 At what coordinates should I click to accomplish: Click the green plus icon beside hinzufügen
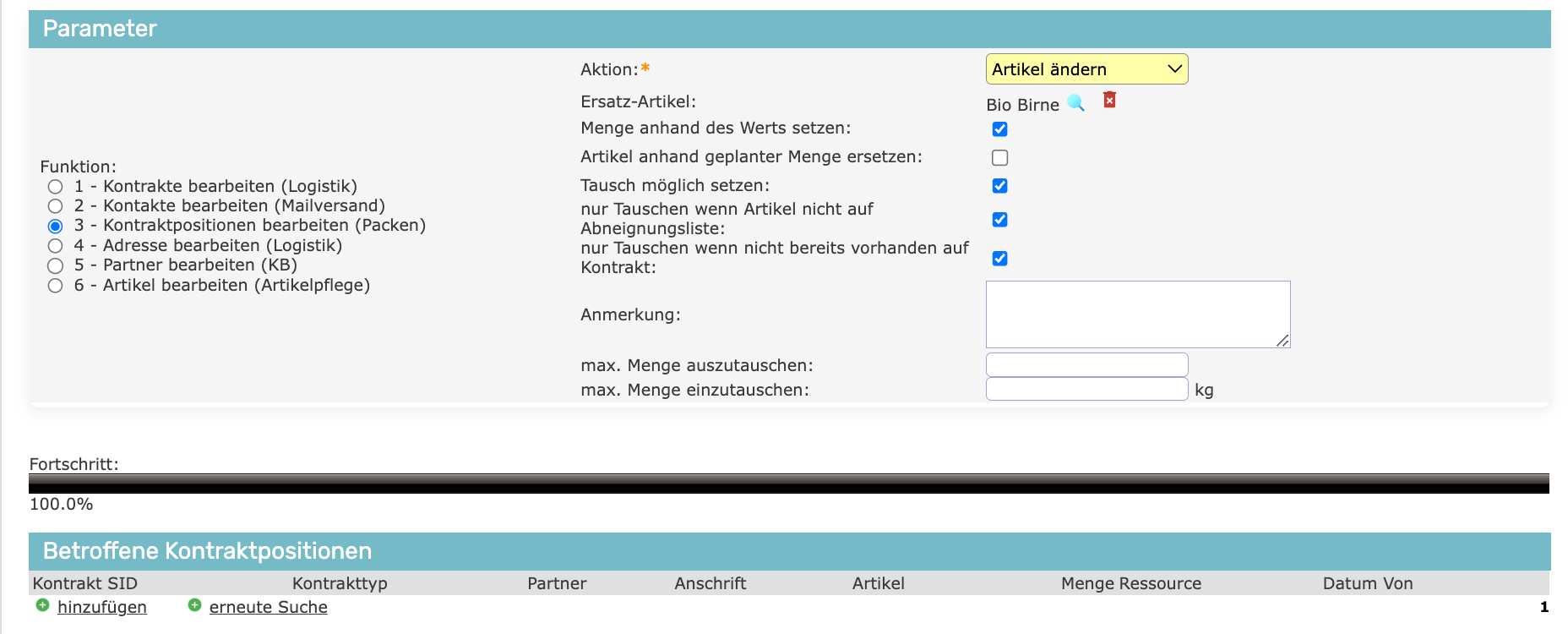pyautogui.click(x=43, y=605)
